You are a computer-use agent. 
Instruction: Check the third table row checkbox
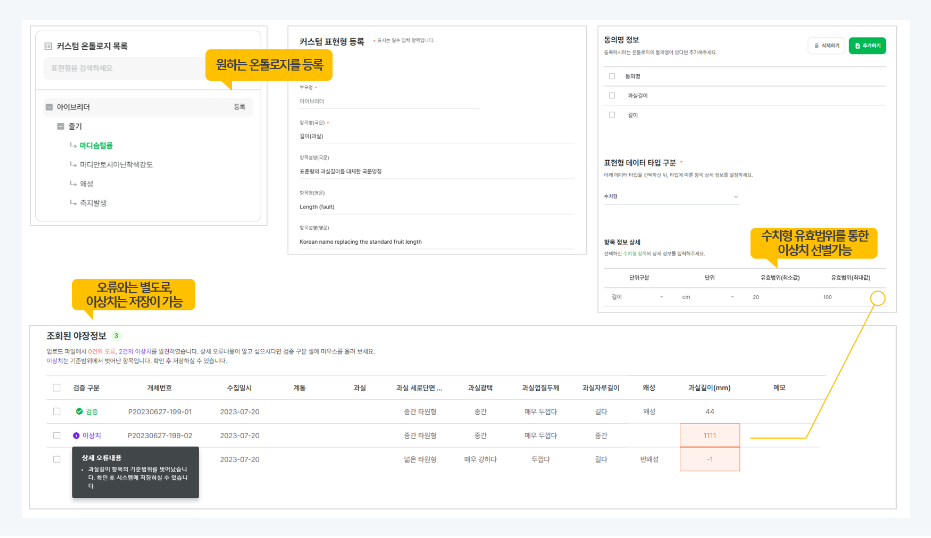tap(56, 460)
